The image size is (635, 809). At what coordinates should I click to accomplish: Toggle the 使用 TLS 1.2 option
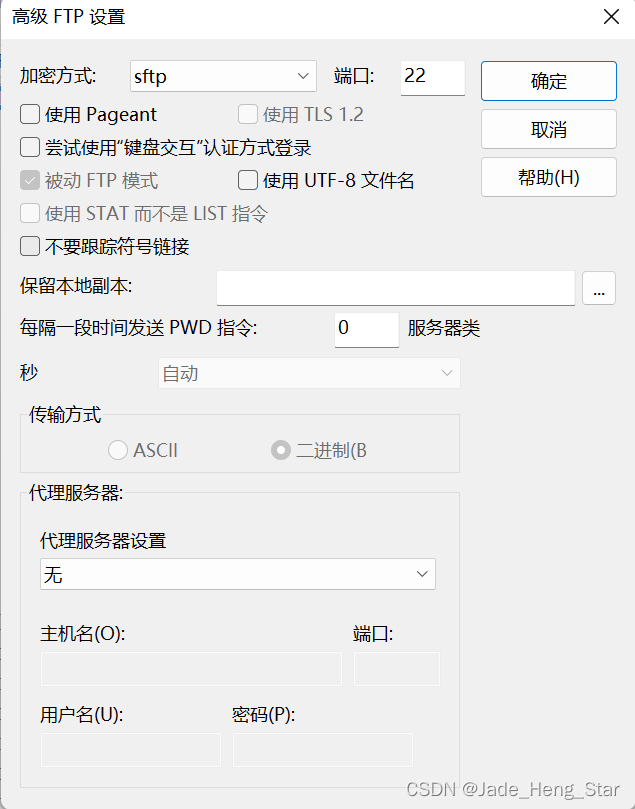click(247, 114)
